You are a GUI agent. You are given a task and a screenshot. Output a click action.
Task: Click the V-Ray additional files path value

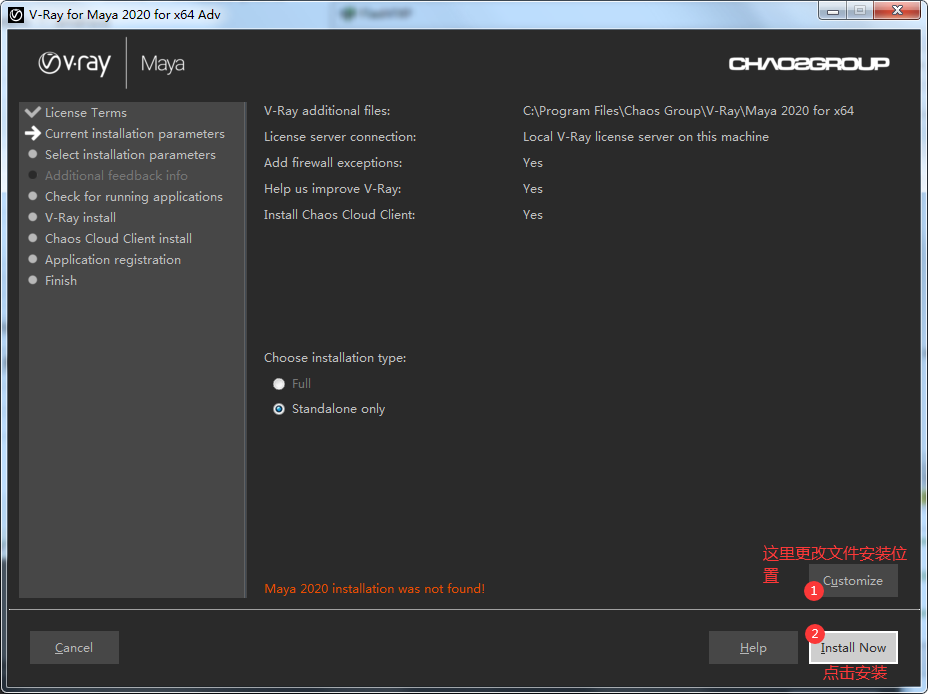pyautogui.click(x=688, y=111)
